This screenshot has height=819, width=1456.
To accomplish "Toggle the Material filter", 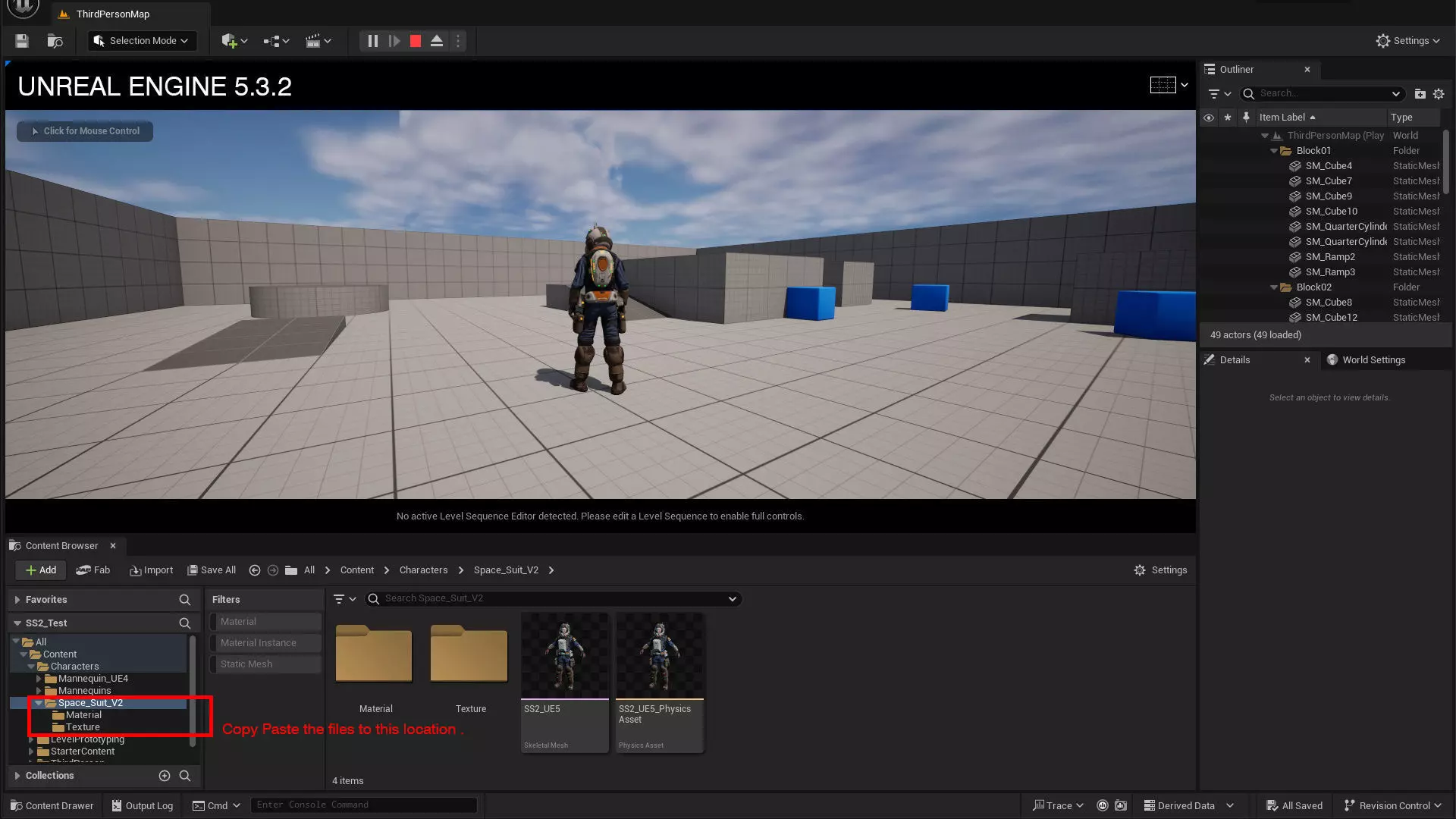I will (265, 622).
